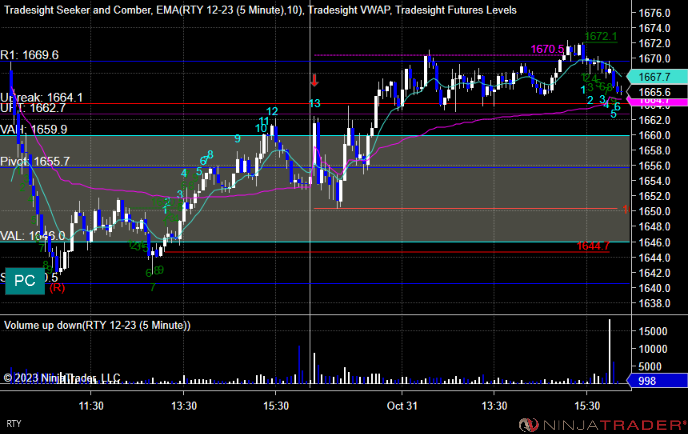This screenshot has height=434, width=688.
Task: Select the VAL: 1646.0 level label
Action: pyautogui.click(x=32, y=236)
